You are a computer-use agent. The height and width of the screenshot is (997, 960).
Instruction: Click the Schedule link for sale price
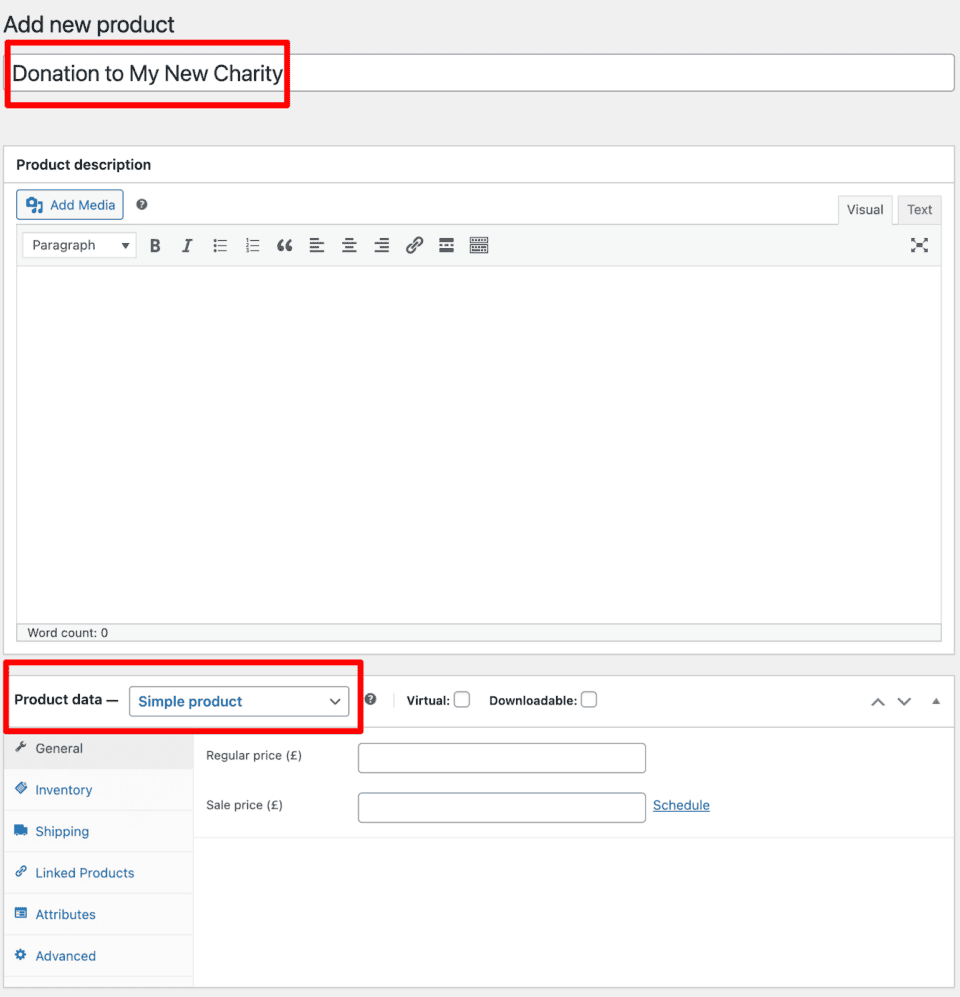point(681,806)
